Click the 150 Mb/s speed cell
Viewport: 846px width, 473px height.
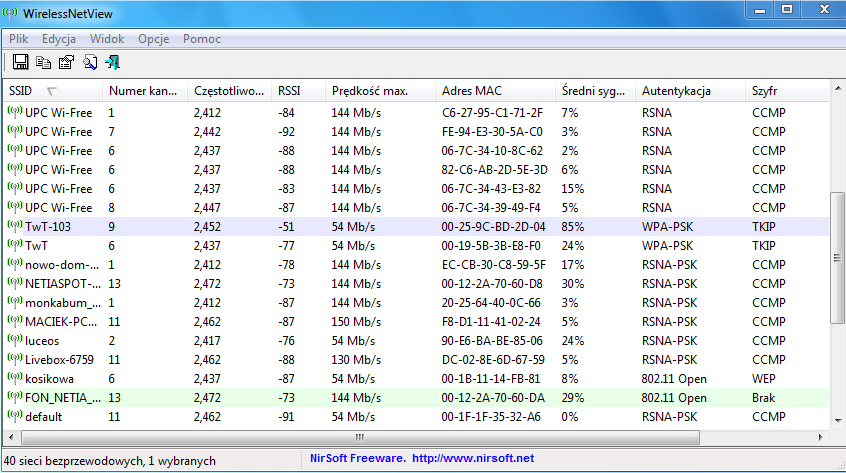pos(356,321)
